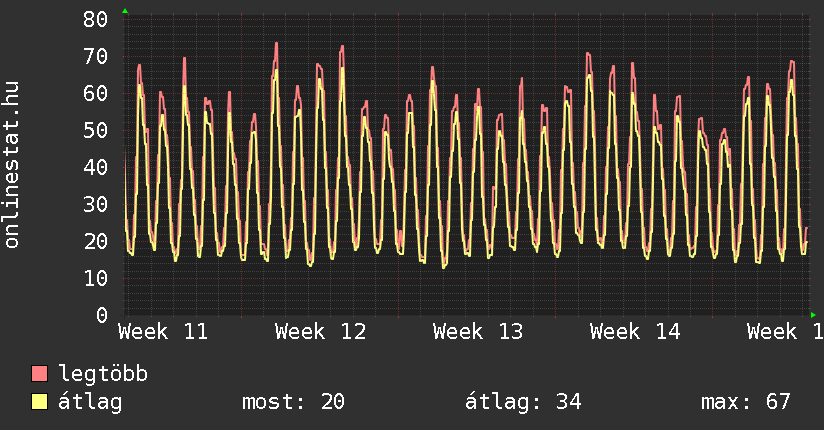Click the cut-off week label at right edge

pos(785,332)
